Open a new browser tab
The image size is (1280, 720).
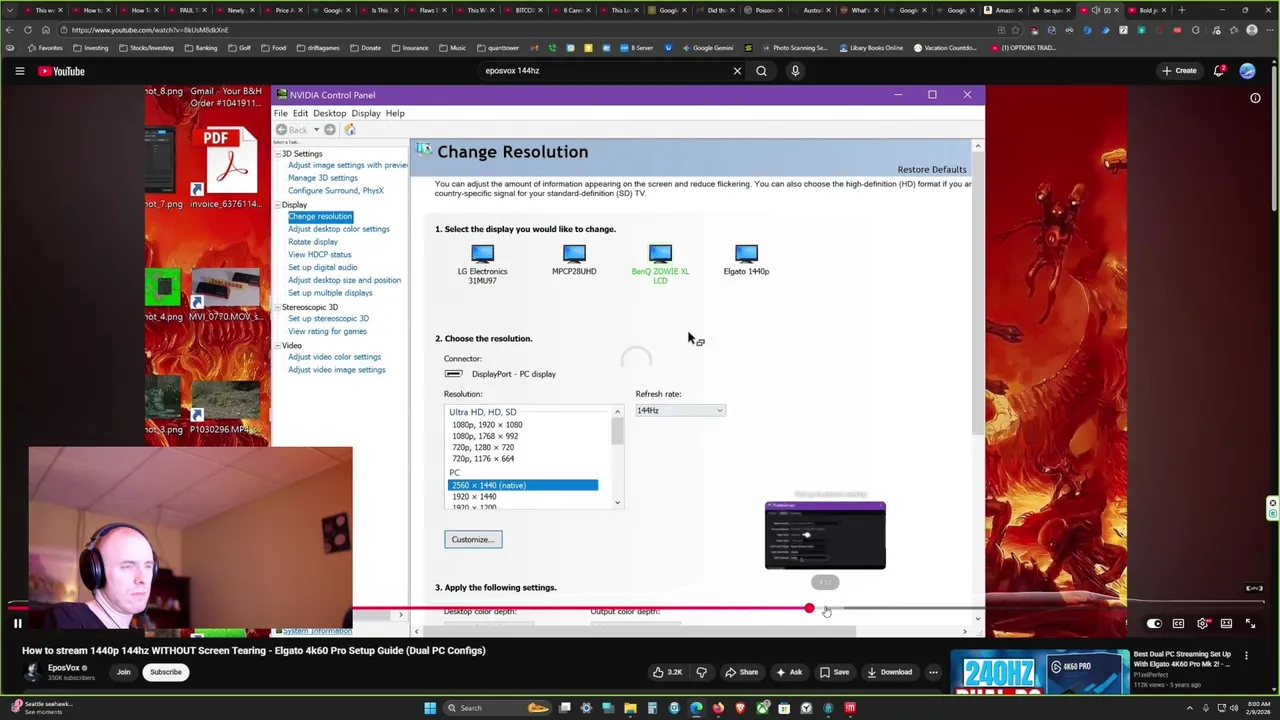point(1182,10)
